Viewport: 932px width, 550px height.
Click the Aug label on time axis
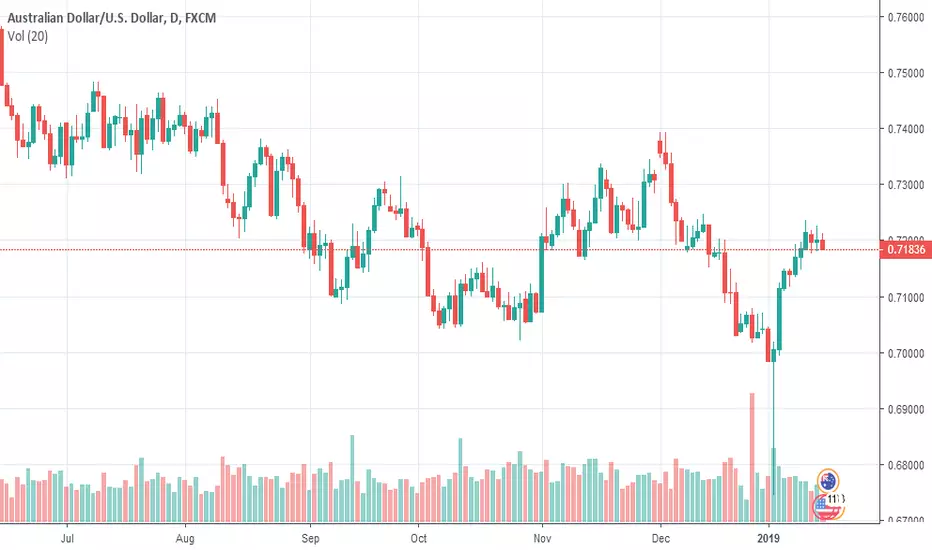185,538
